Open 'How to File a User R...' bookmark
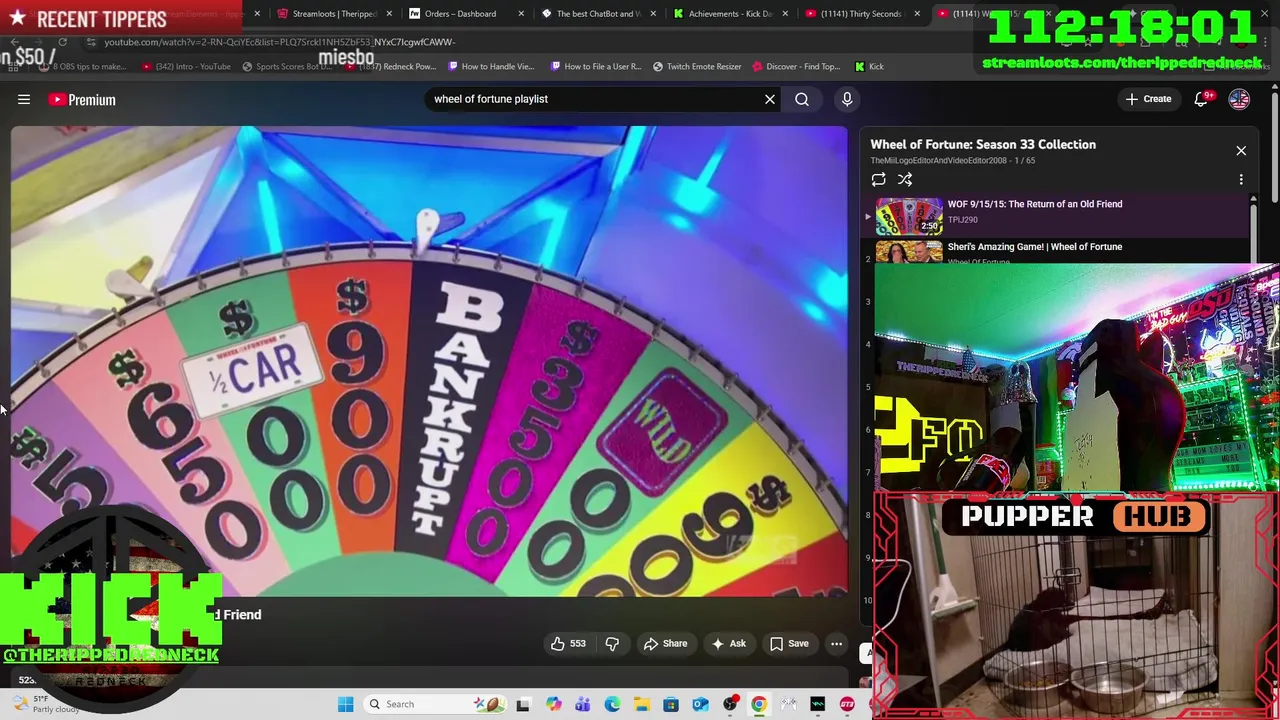The width and height of the screenshot is (1280, 720). pos(596,66)
